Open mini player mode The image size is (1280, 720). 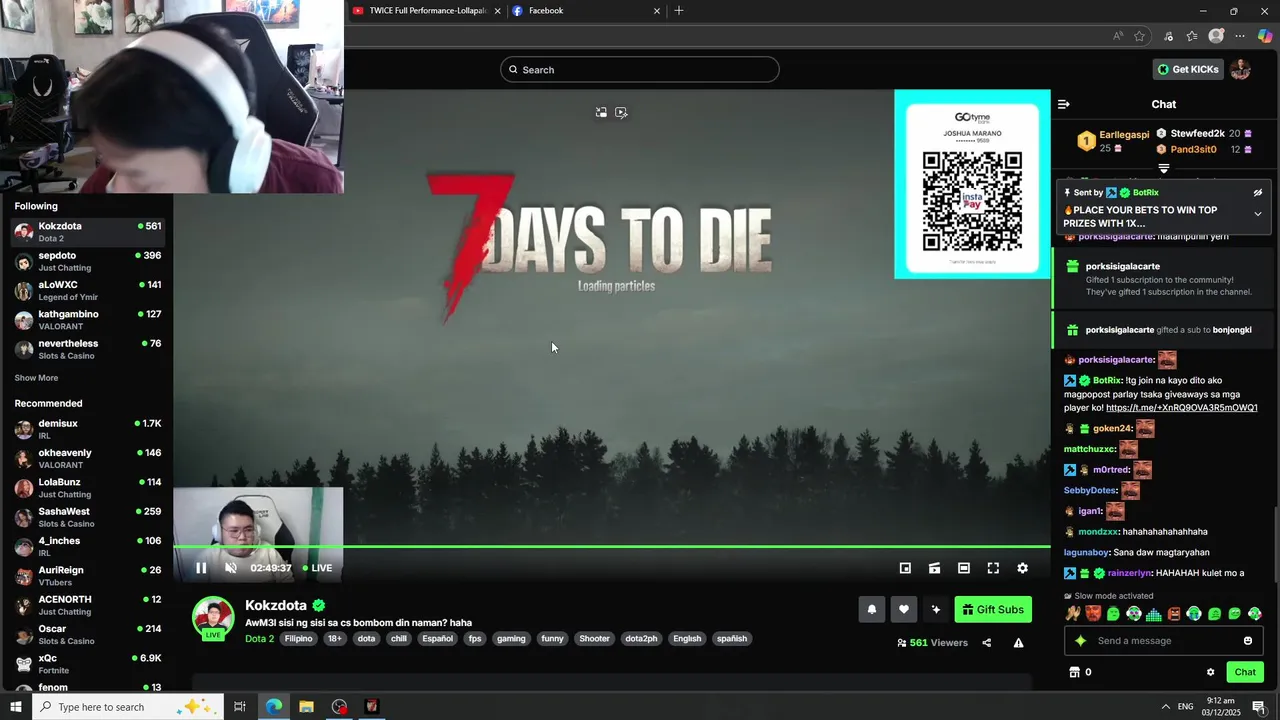click(905, 568)
